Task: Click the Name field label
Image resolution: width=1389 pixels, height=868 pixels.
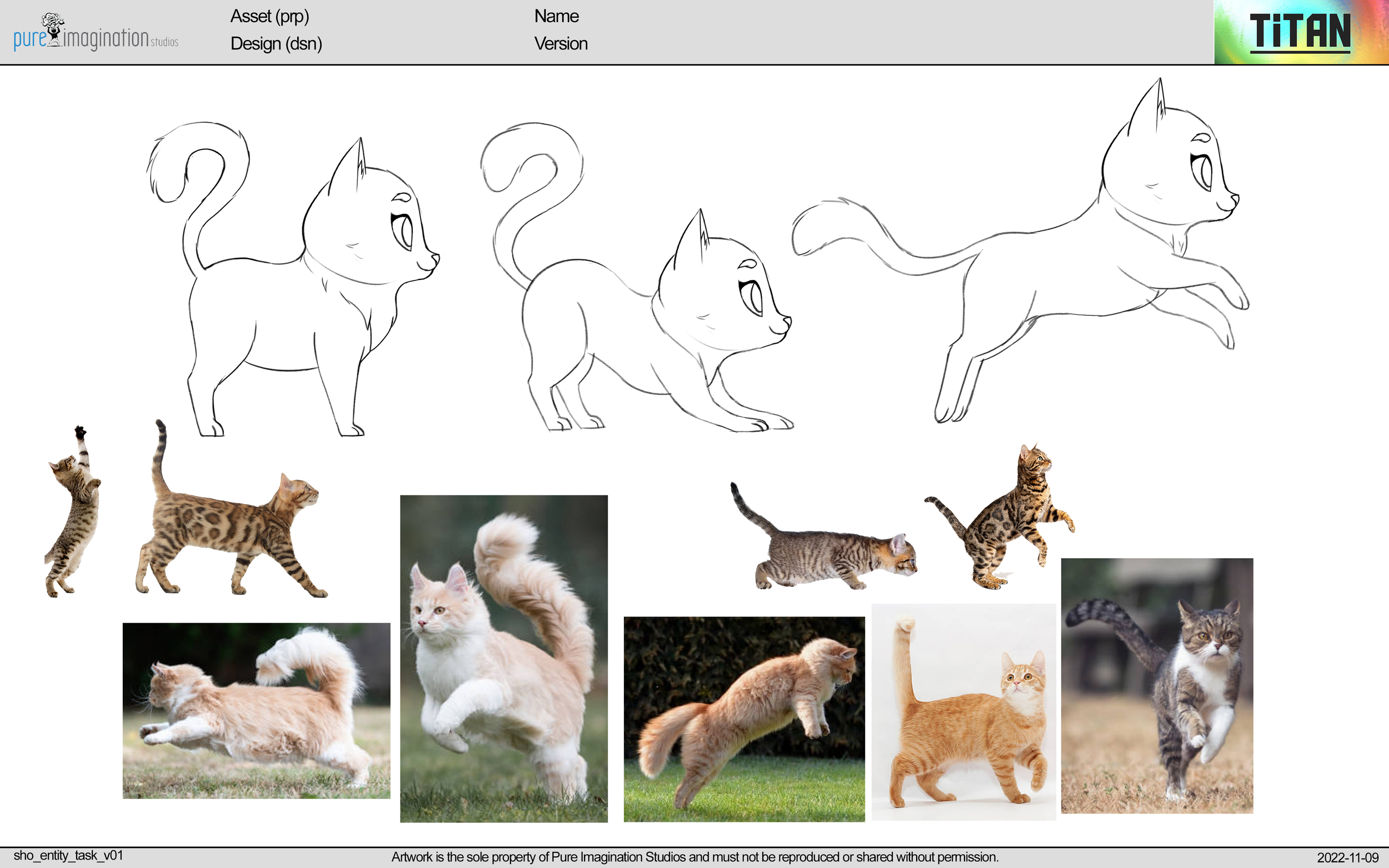Action: (556, 16)
